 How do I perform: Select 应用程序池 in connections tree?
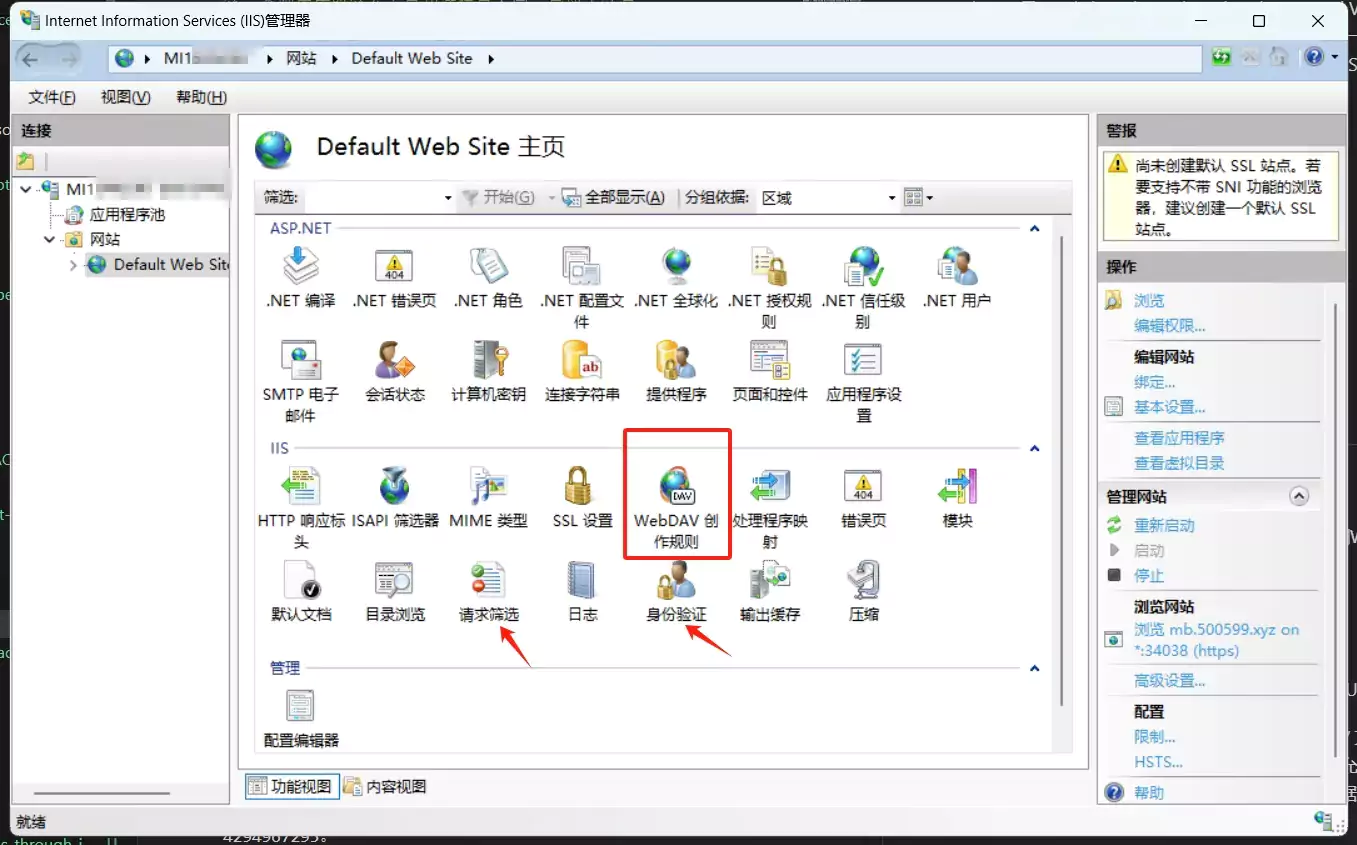127,215
